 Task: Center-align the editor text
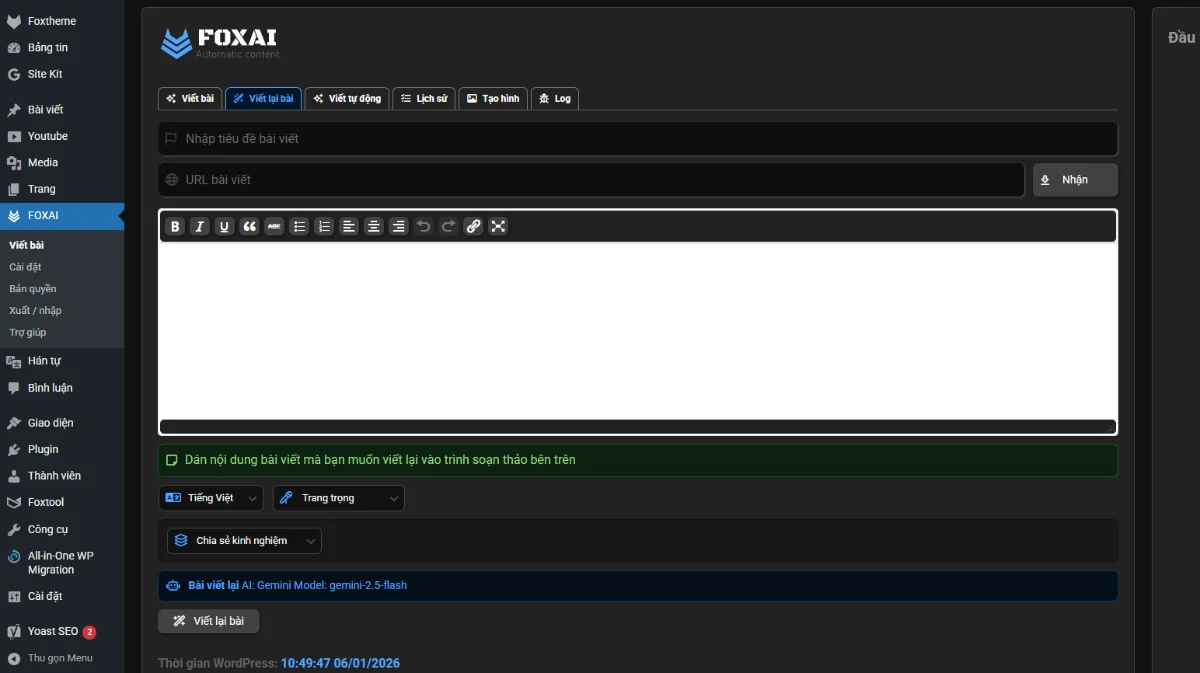373,226
